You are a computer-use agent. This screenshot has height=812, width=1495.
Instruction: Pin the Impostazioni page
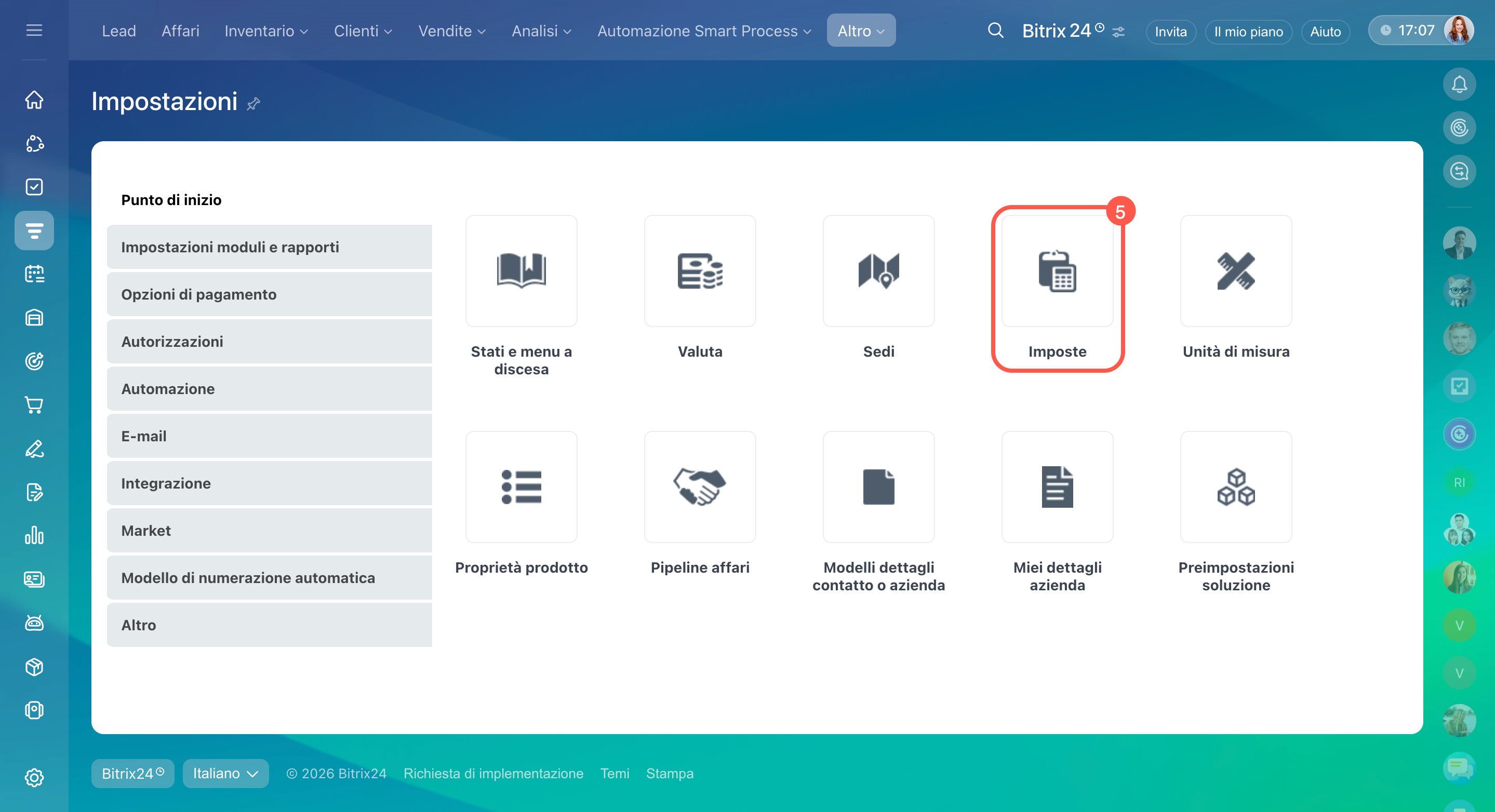[x=253, y=104]
